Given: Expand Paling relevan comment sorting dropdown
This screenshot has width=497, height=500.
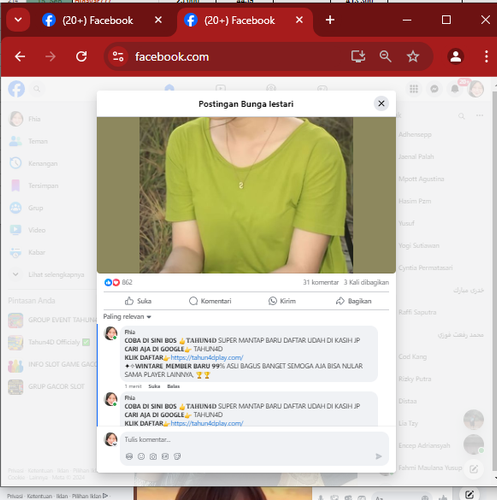Looking at the screenshot, I should click(x=127, y=317).
